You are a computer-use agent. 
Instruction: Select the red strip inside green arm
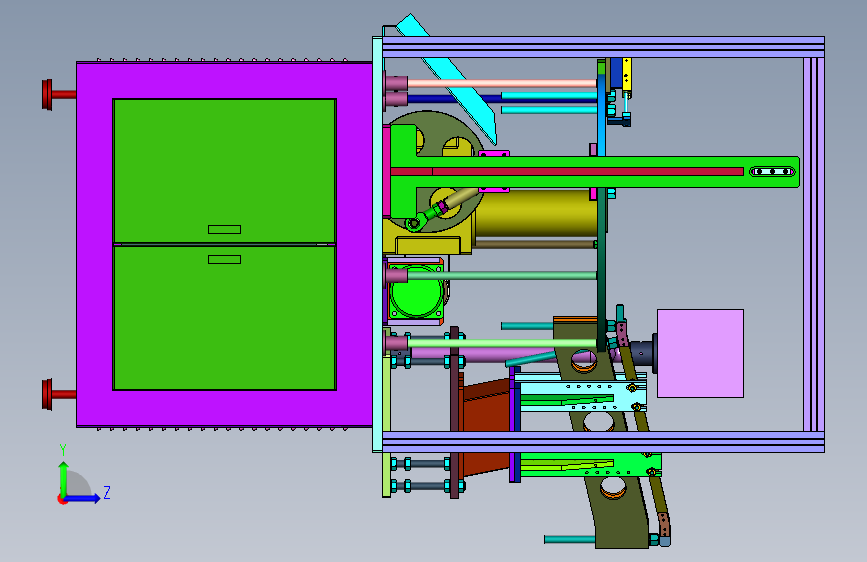point(567,171)
